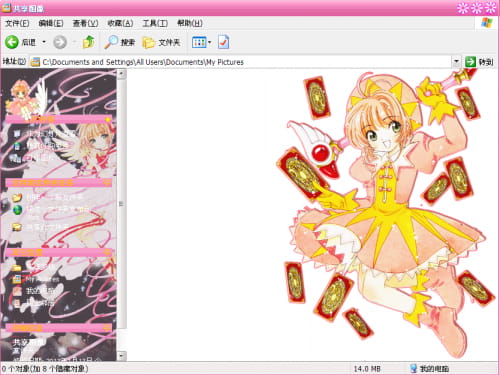Screen dimensions: 500x375
Task: Click the green globe publish-to-web icon
Action: click(17, 210)
